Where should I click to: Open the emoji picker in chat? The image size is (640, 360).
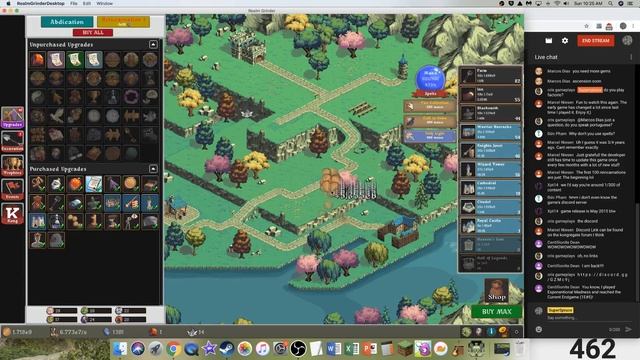[x=539, y=329]
